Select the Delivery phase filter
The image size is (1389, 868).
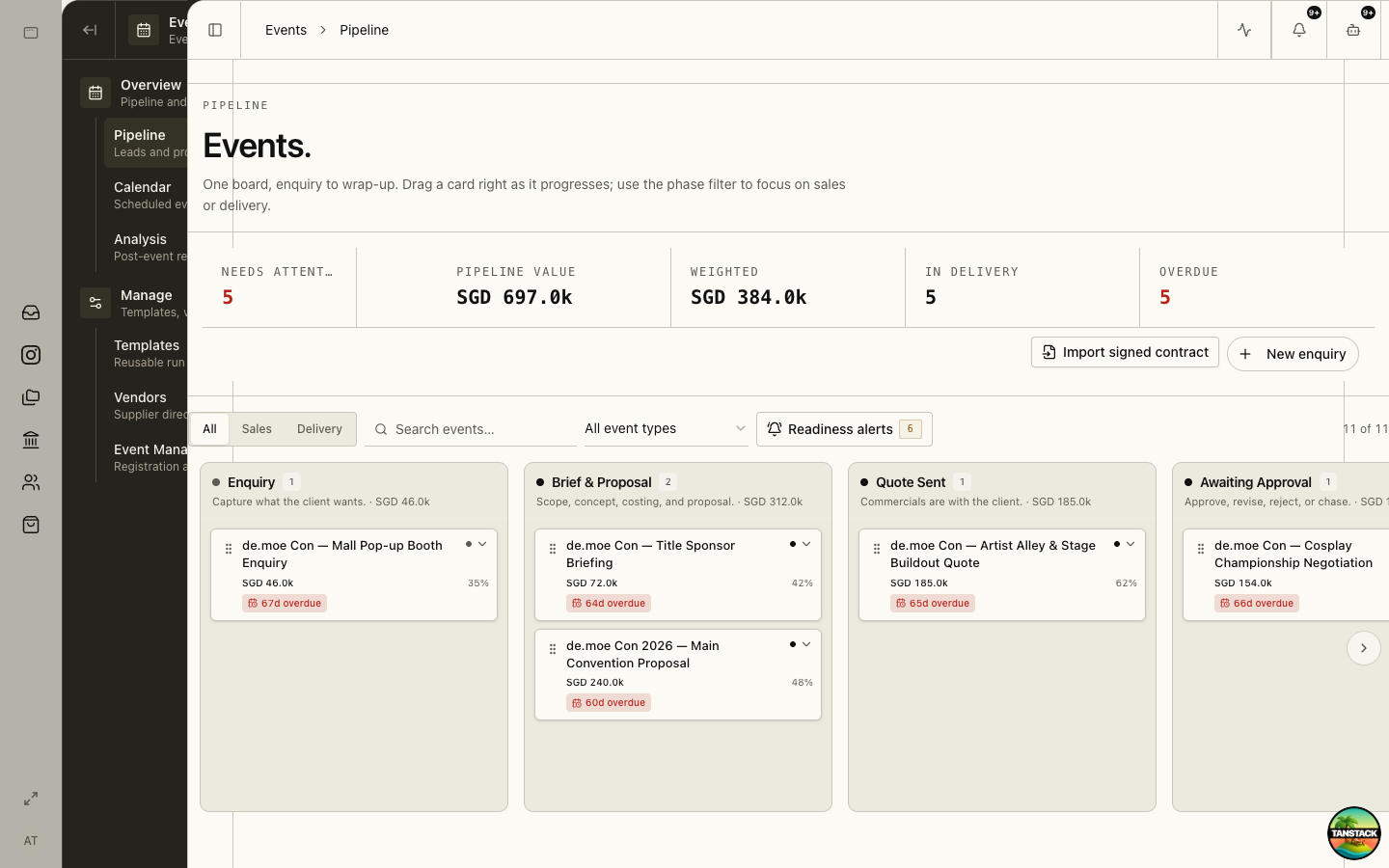(319, 429)
